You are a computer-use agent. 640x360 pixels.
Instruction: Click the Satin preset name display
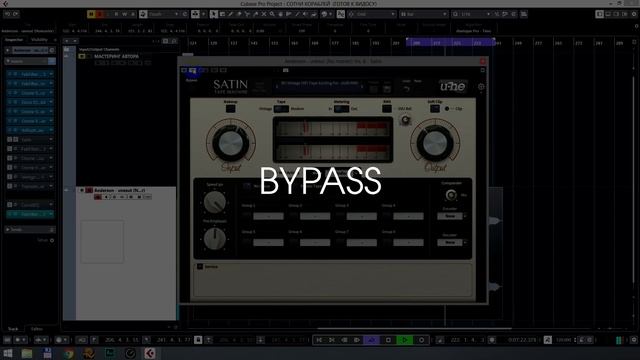tap(319, 85)
